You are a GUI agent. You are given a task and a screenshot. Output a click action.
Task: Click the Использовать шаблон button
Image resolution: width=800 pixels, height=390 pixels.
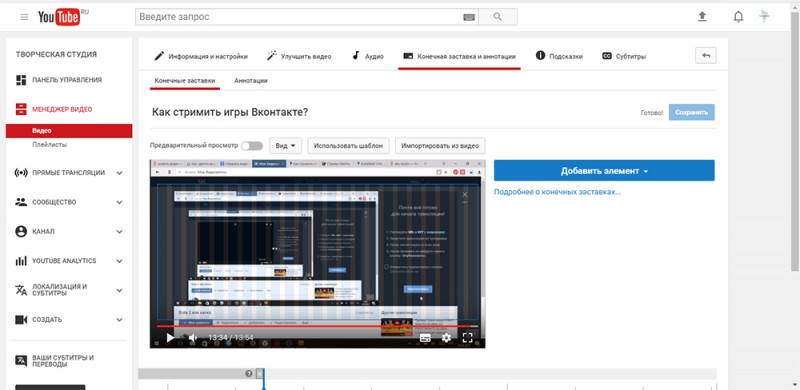(x=348, y=145)
